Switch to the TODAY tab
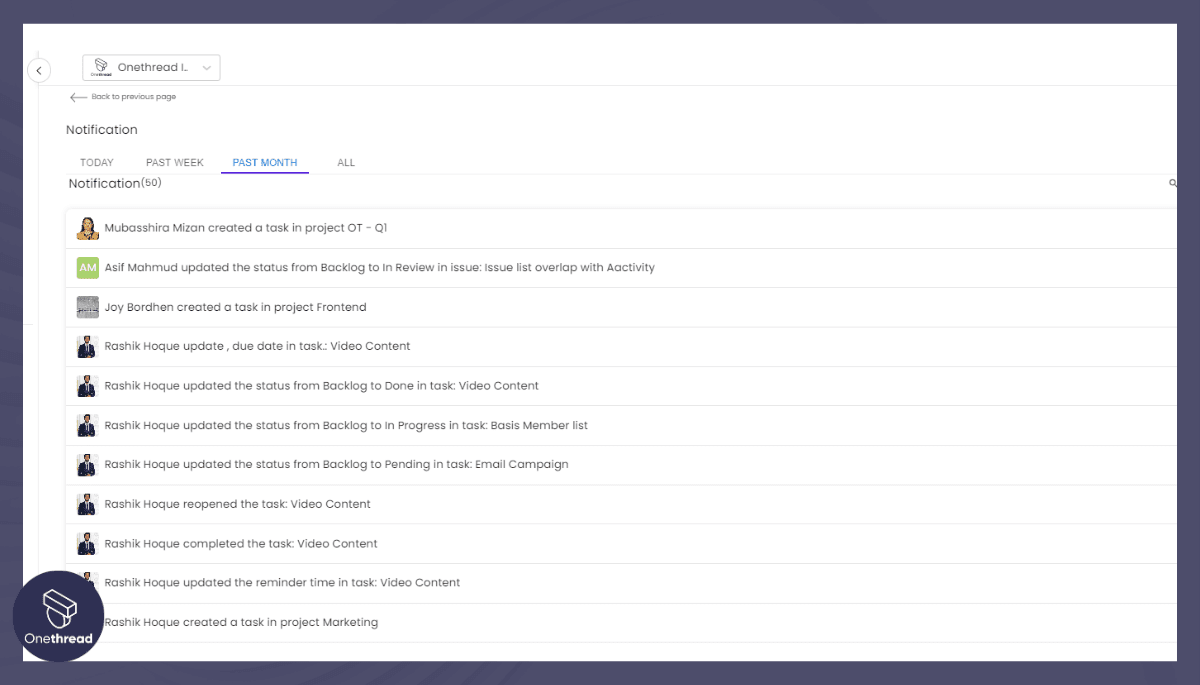Image resolution: width=1200 pixels, height=685 pixels. (96, 162)
